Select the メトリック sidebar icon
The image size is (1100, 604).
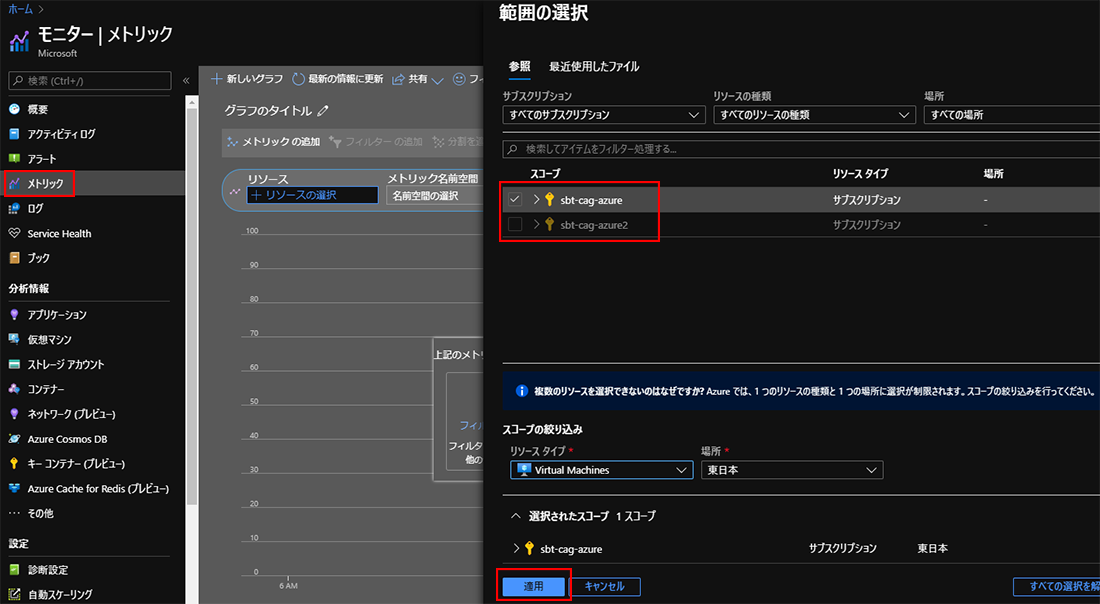pos(14,184)
